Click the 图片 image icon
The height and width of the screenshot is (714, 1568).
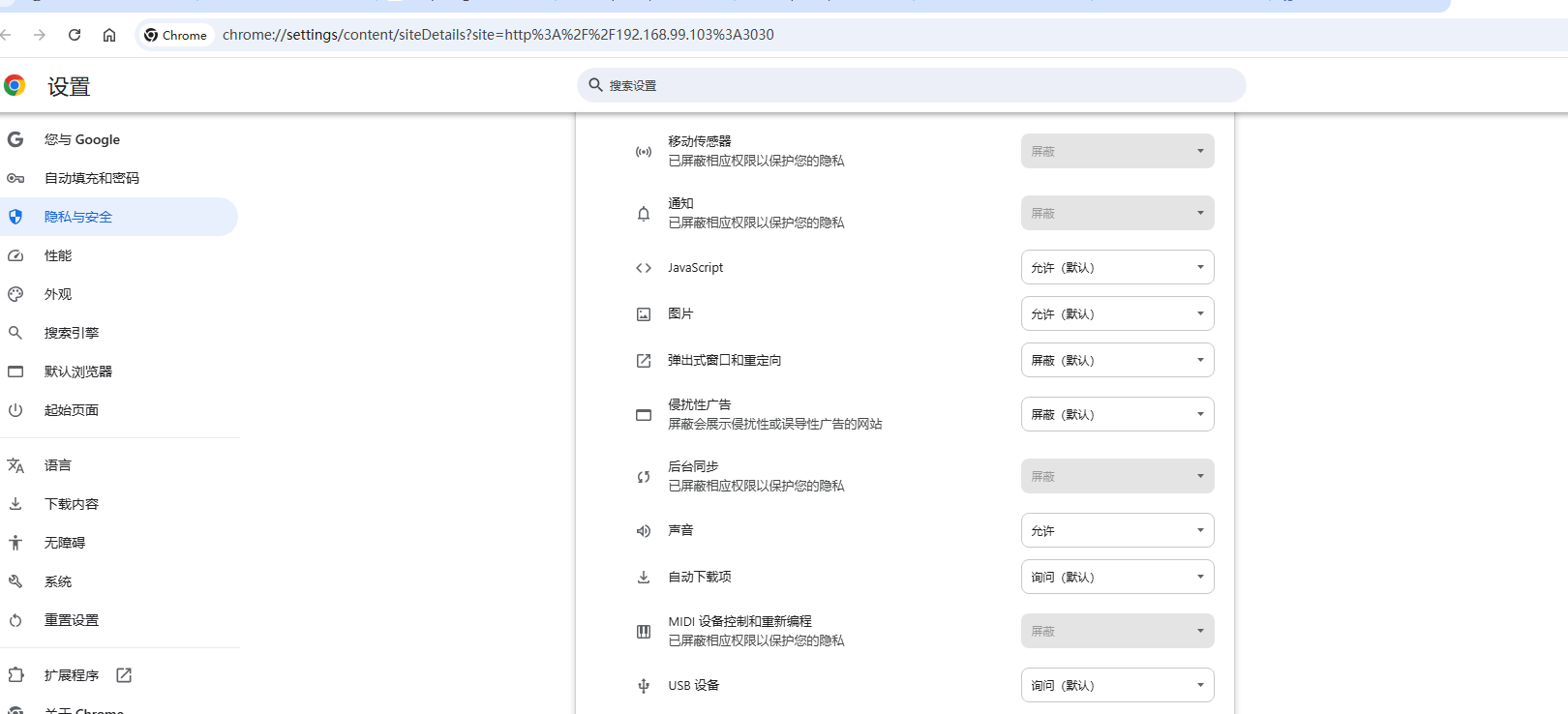pos(644,314)
